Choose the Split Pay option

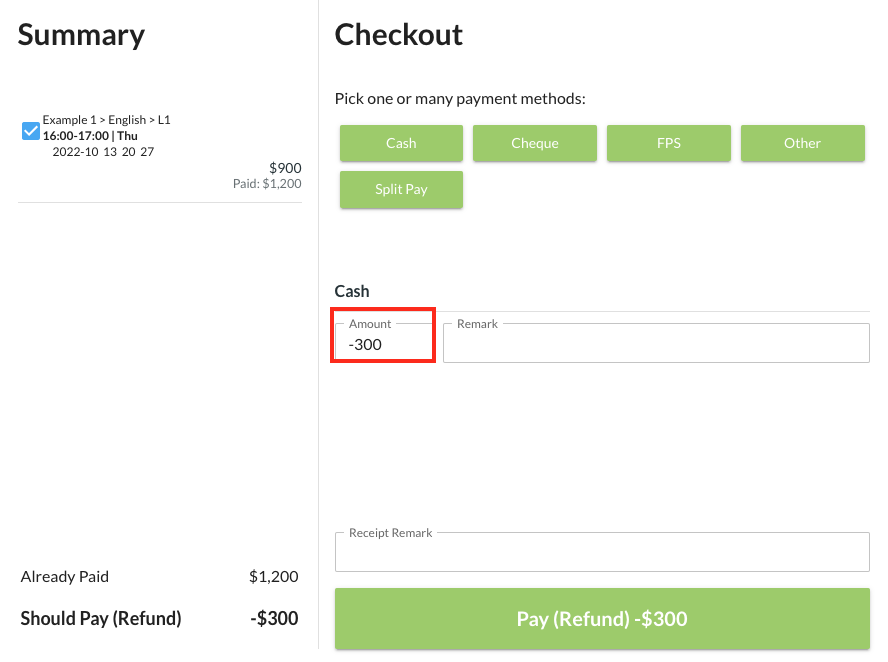401,189
